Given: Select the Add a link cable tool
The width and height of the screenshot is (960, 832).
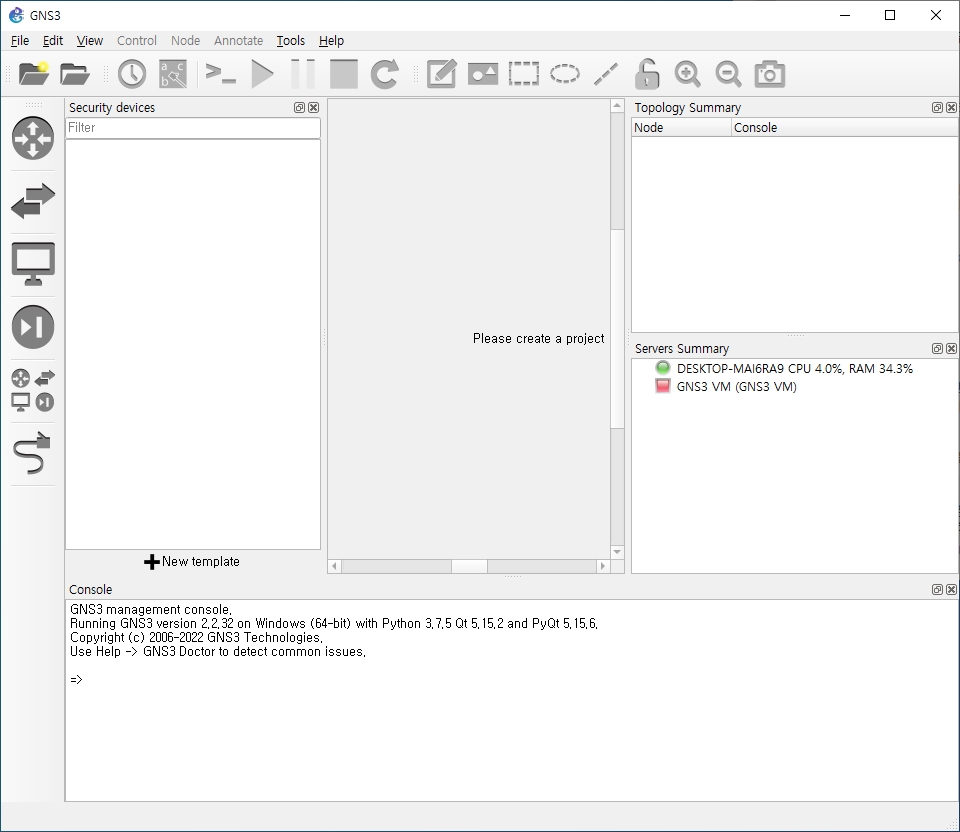Looking at the screenshot, I should [x=32, y=453].
